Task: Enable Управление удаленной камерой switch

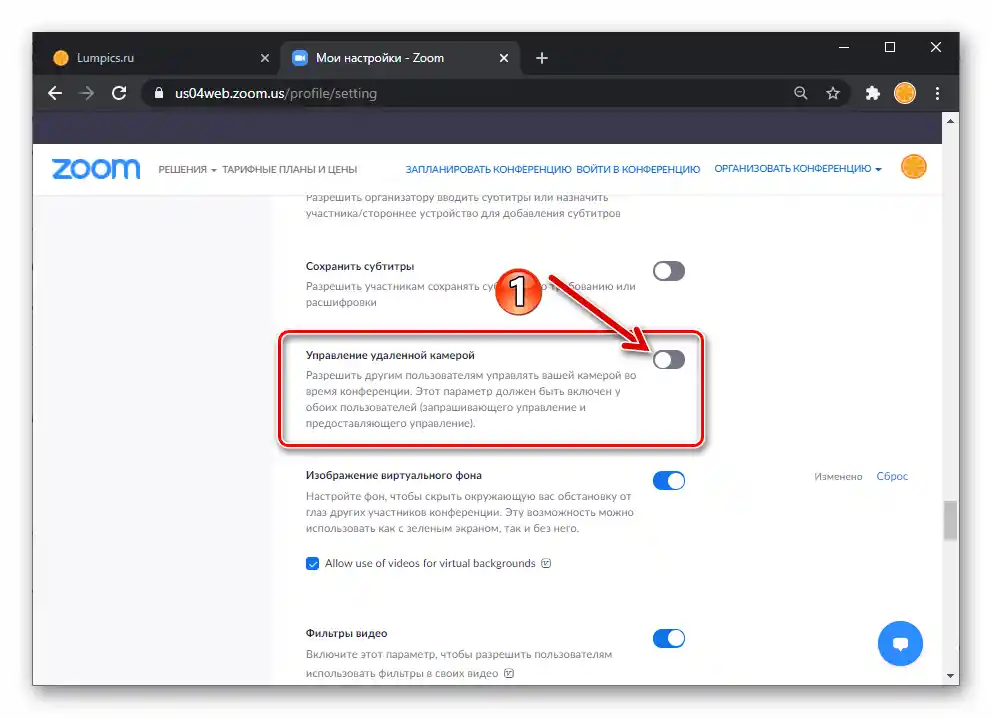Action: [x=669, y=360]
